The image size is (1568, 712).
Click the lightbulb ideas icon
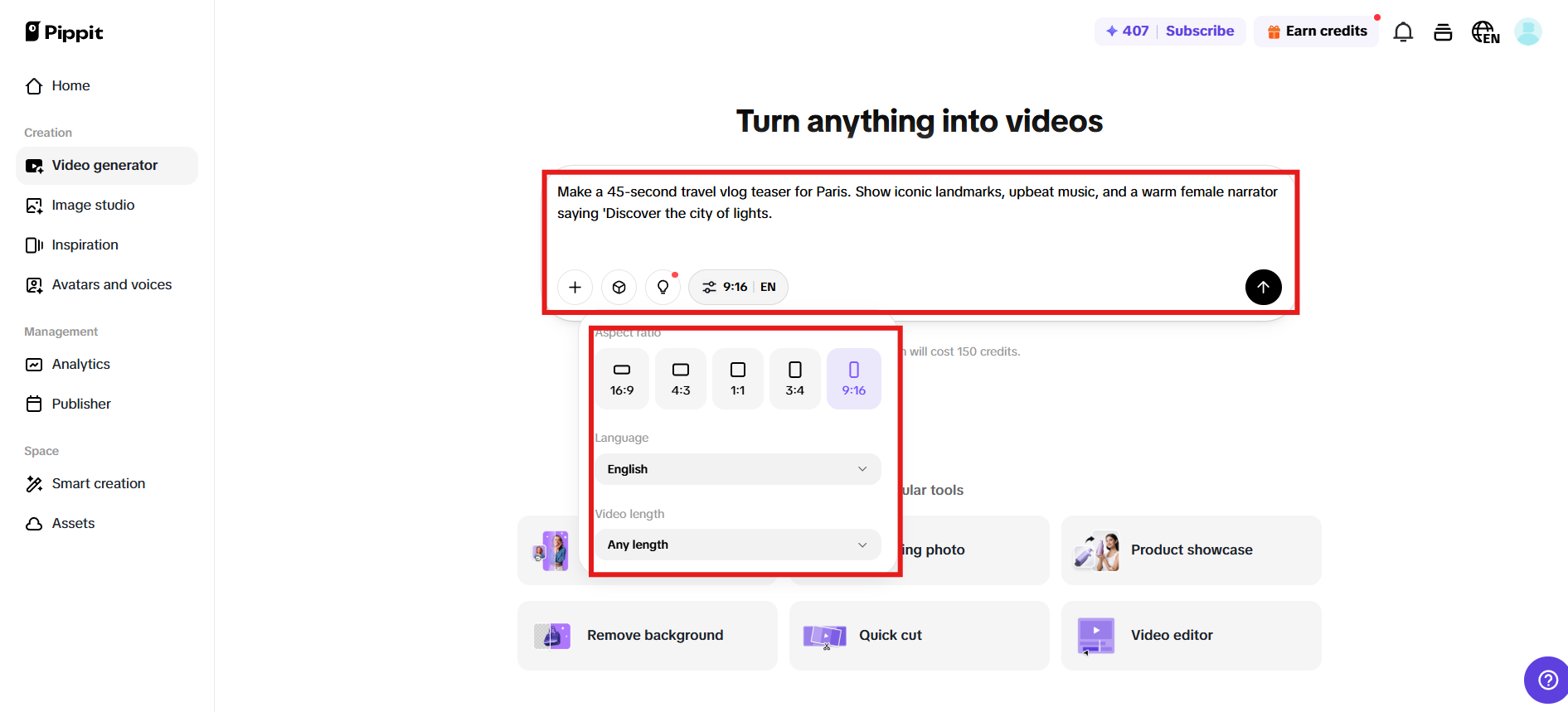point(663,287)
